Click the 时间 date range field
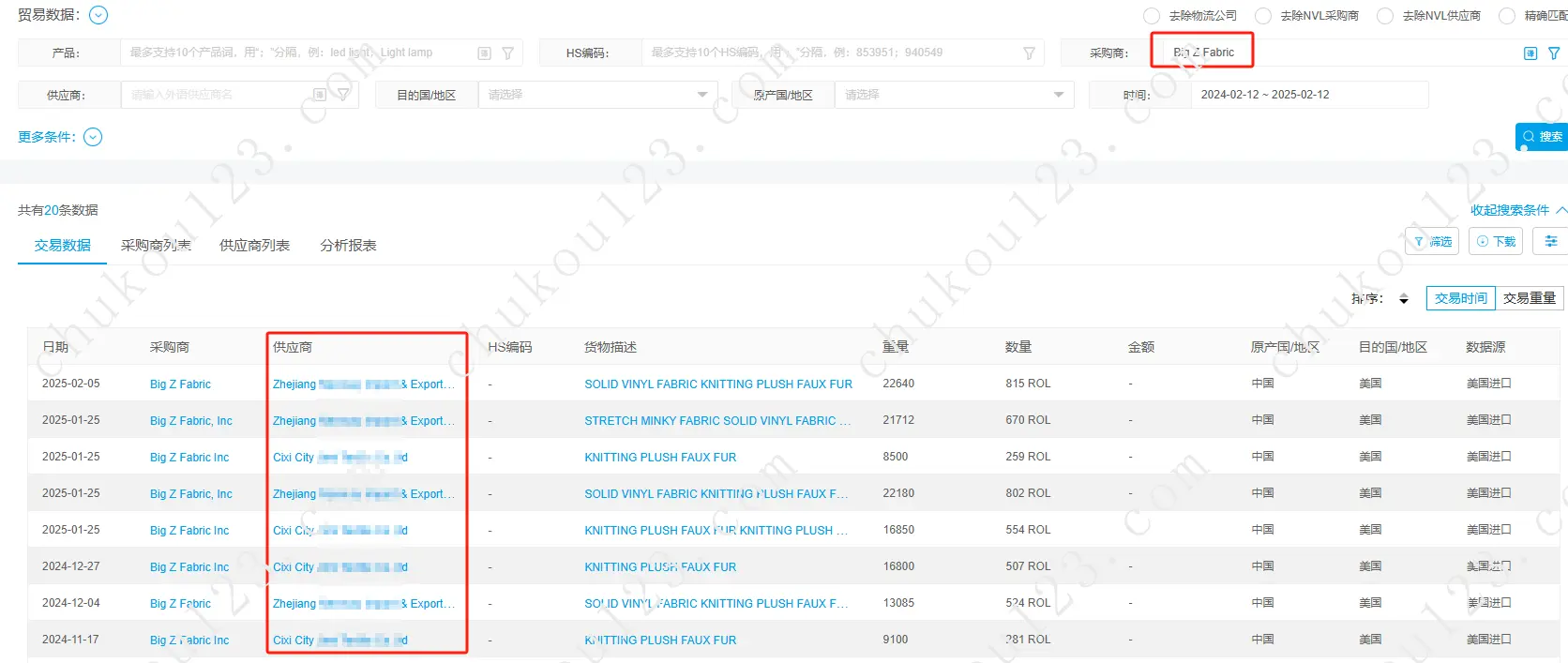Screen dimensions: 1568x663 [1308, 95]
